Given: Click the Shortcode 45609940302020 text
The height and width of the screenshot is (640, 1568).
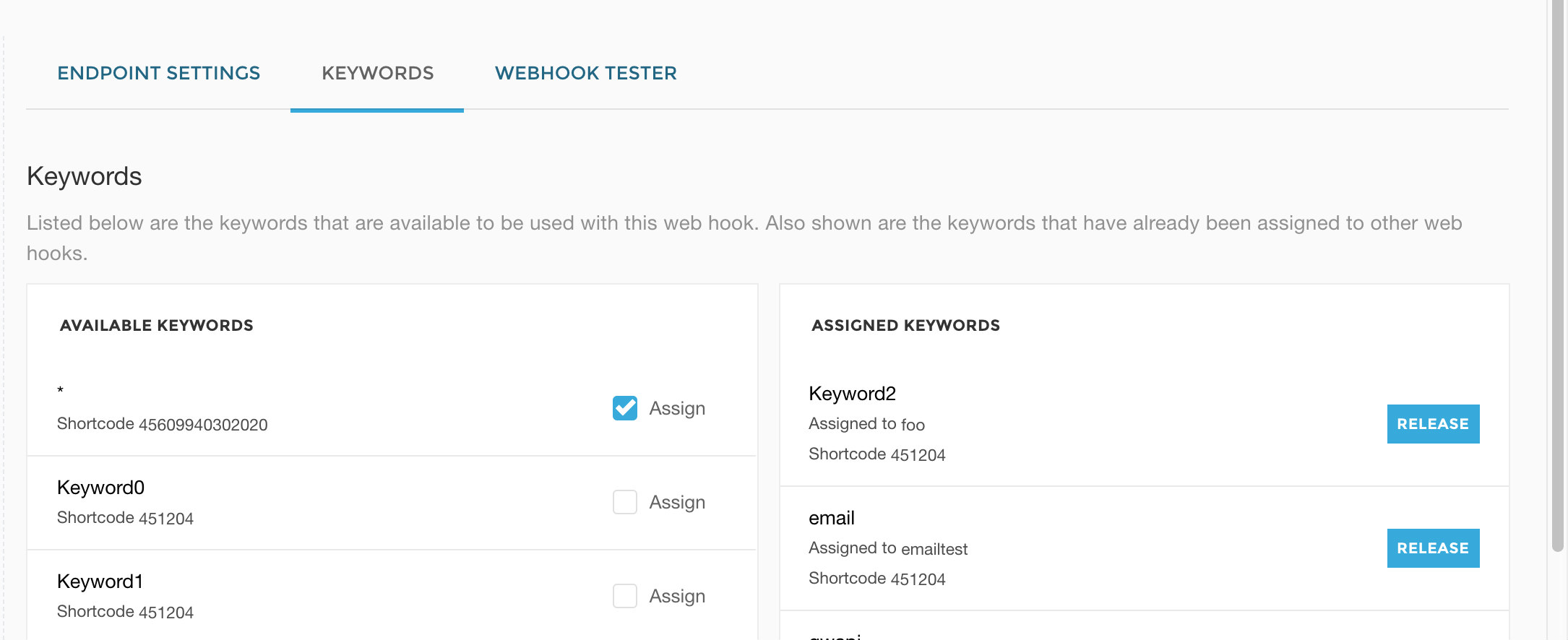Looking at the screenshot, I should 163,425.
